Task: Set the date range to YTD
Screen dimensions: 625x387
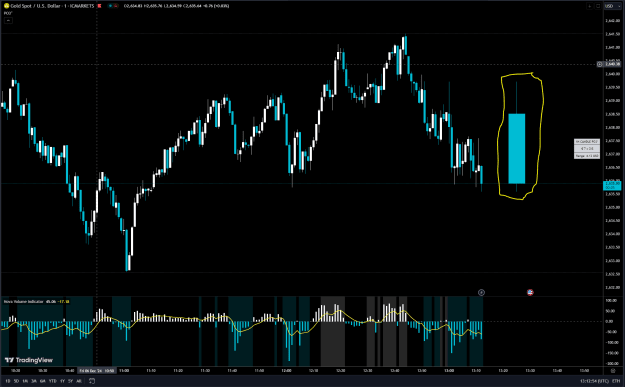Action: click(52, 381)
